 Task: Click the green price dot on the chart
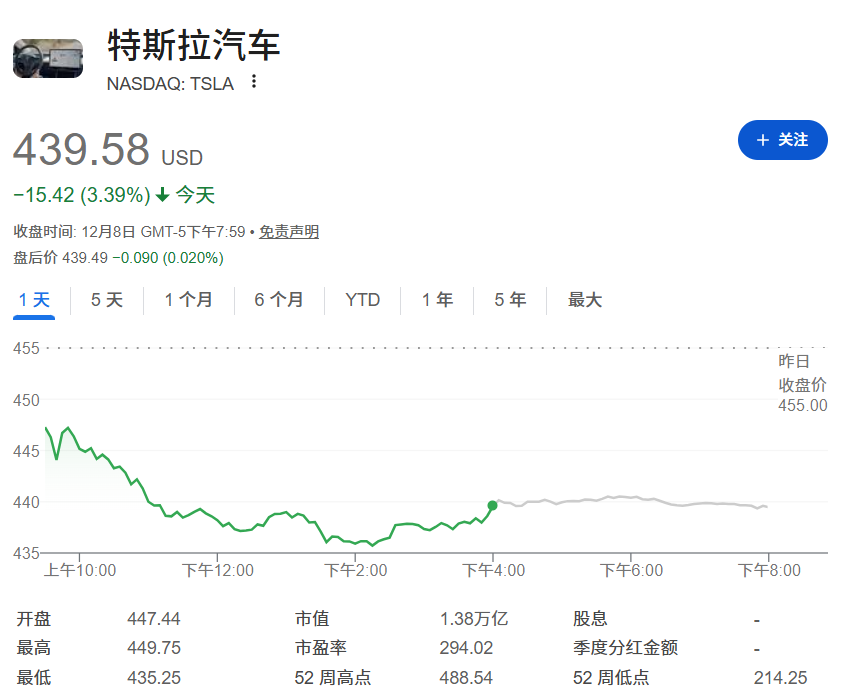[491, 506]
